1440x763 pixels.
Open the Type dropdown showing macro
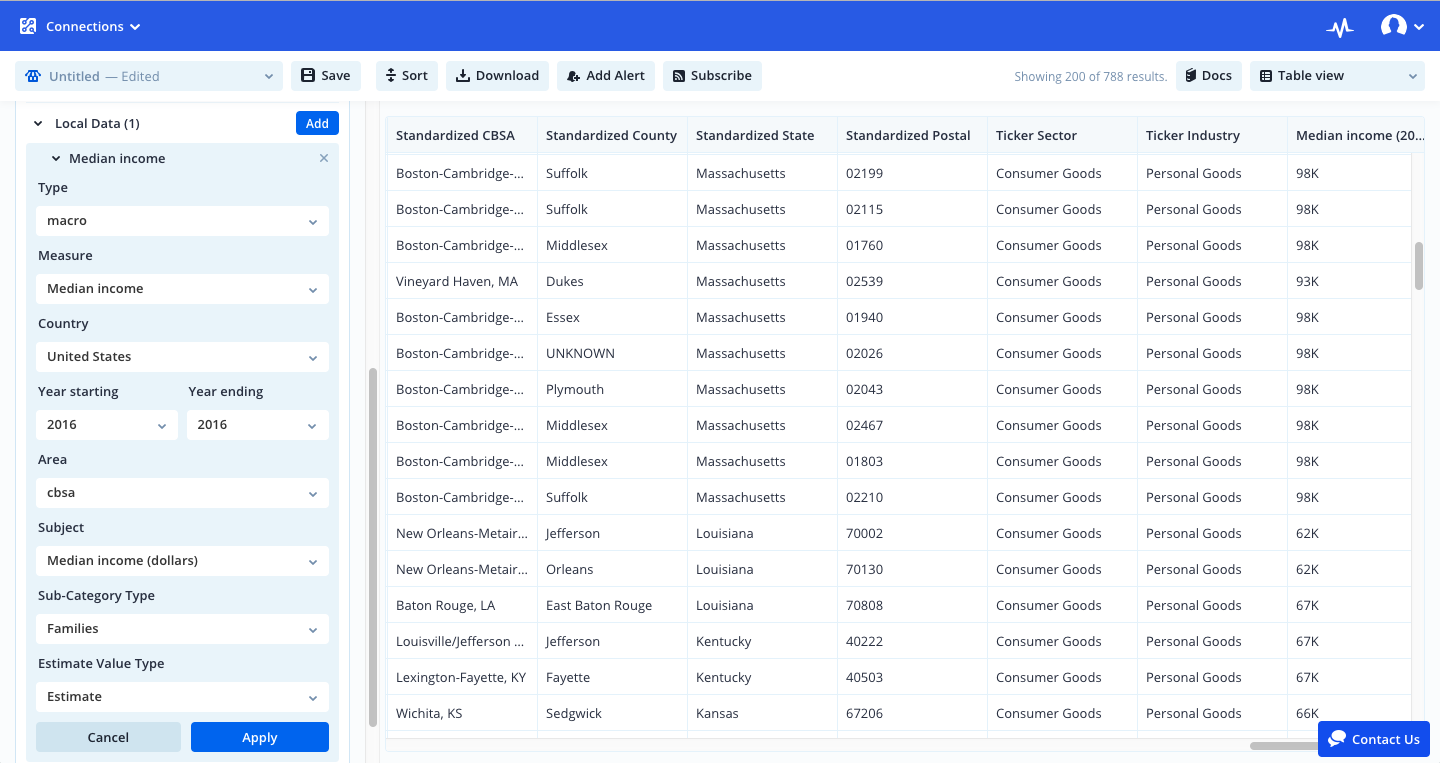[x=182, y=221]
